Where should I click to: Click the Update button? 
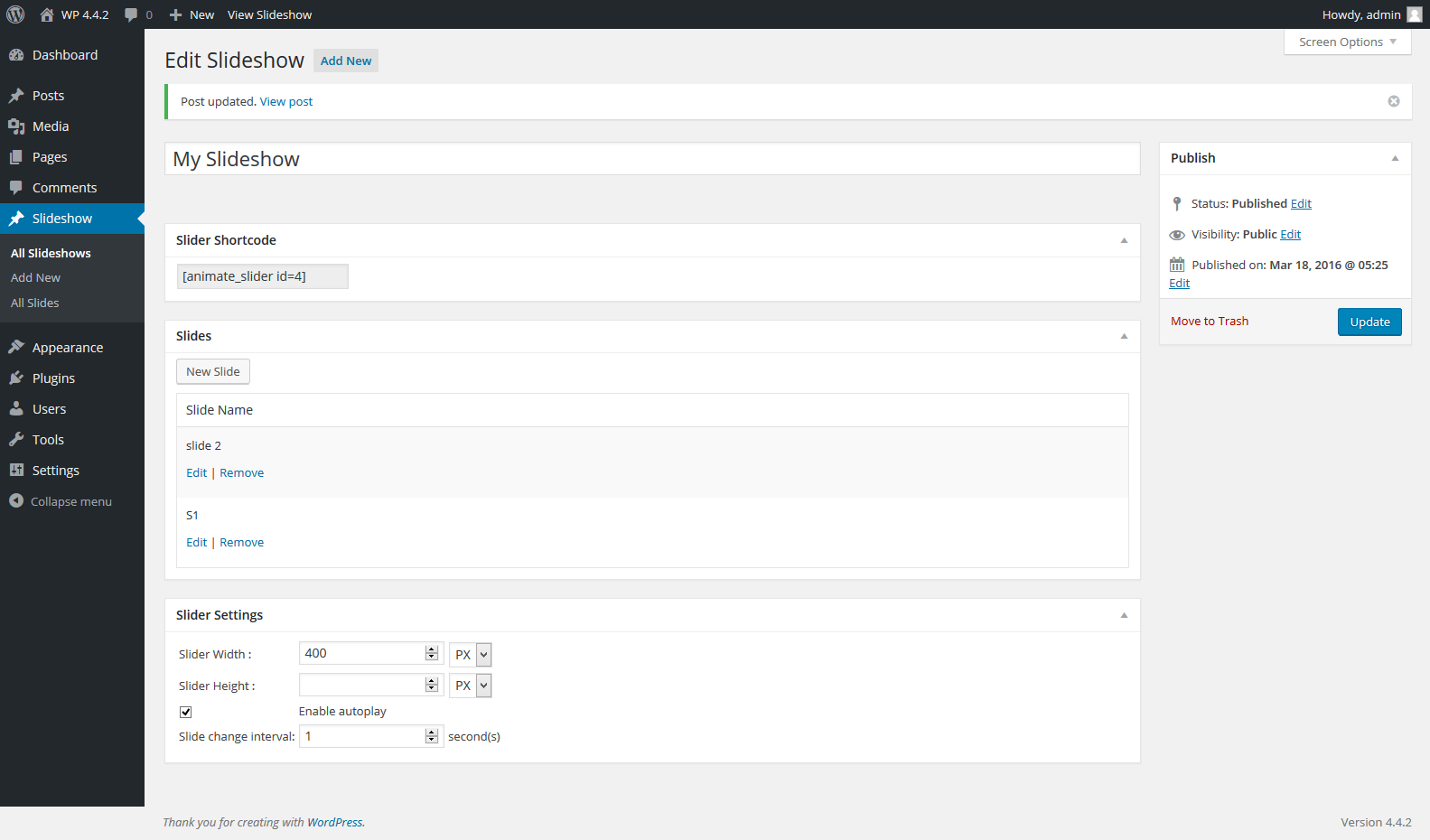coord(1369,322)
